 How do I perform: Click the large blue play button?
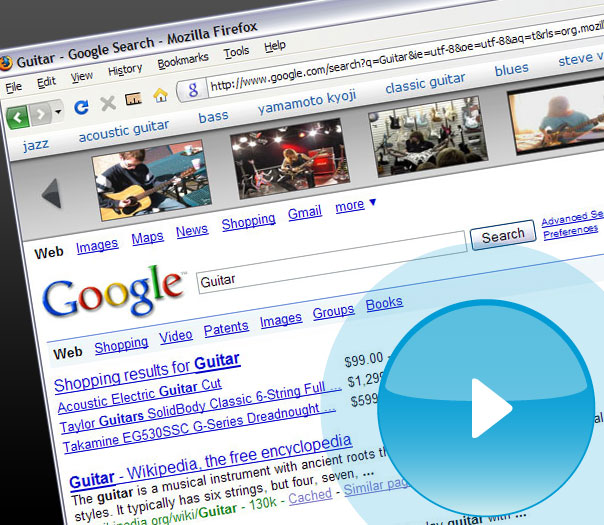[485, 408]
